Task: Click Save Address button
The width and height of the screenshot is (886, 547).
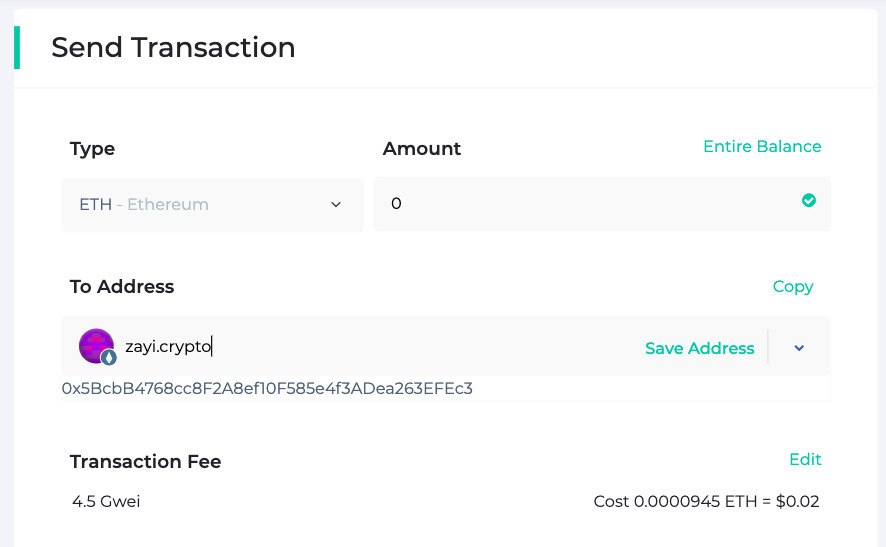Action: (699, 348)
